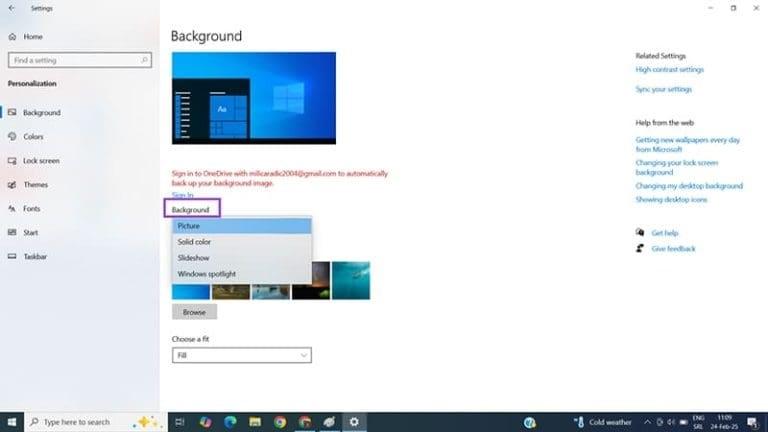The height and width of the screenshot is (432, 768).
Task: Open Changing your lock screen background link
Action: tap(676, 168)
